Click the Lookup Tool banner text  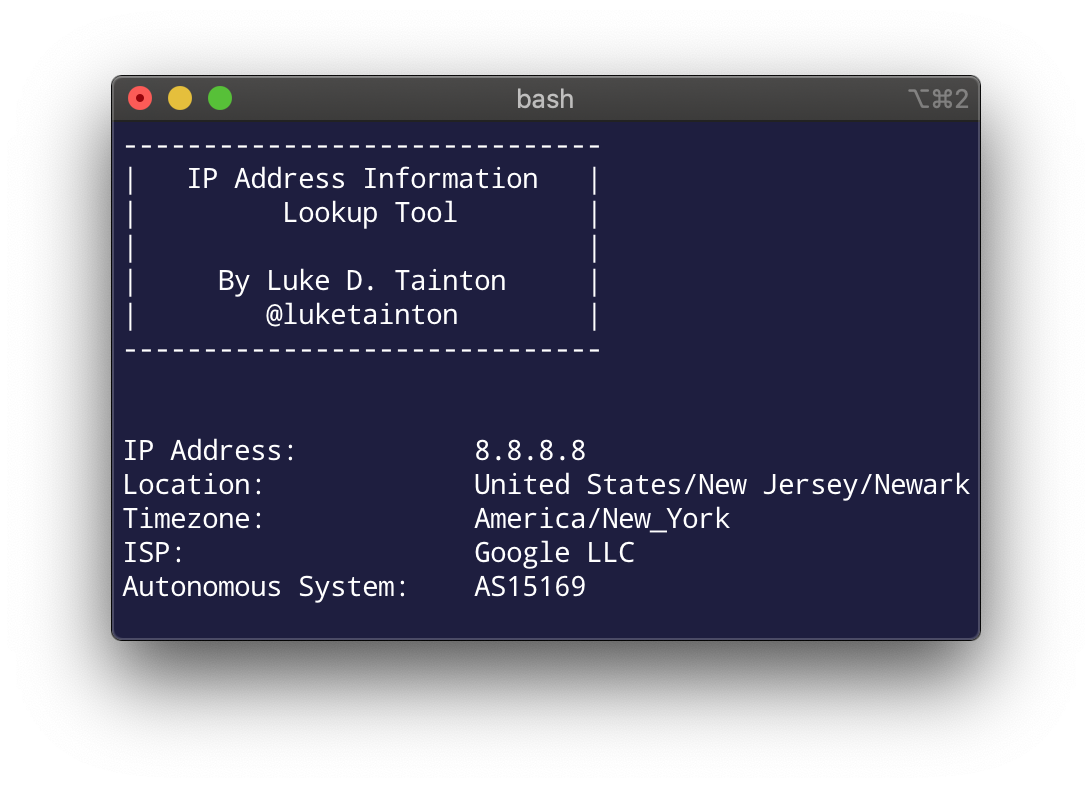tap(369, 213)
